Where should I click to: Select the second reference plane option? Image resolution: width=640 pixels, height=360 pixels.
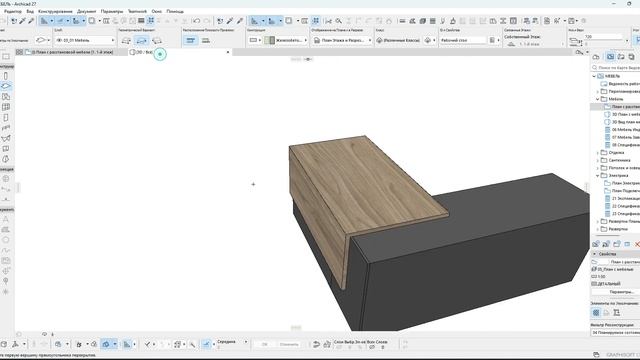(206, 40)
